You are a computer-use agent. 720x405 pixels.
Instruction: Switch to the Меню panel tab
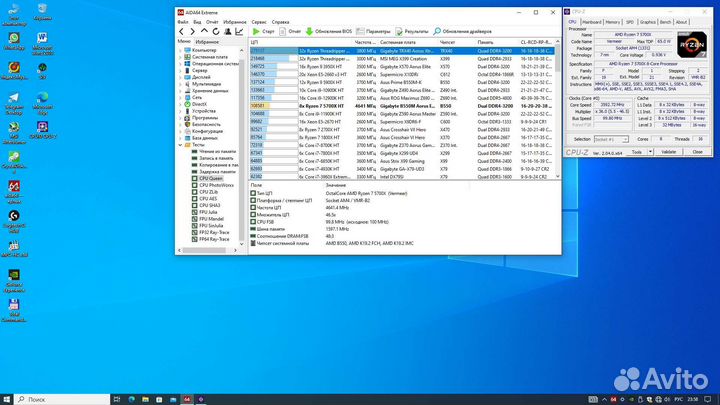[184, 41]
